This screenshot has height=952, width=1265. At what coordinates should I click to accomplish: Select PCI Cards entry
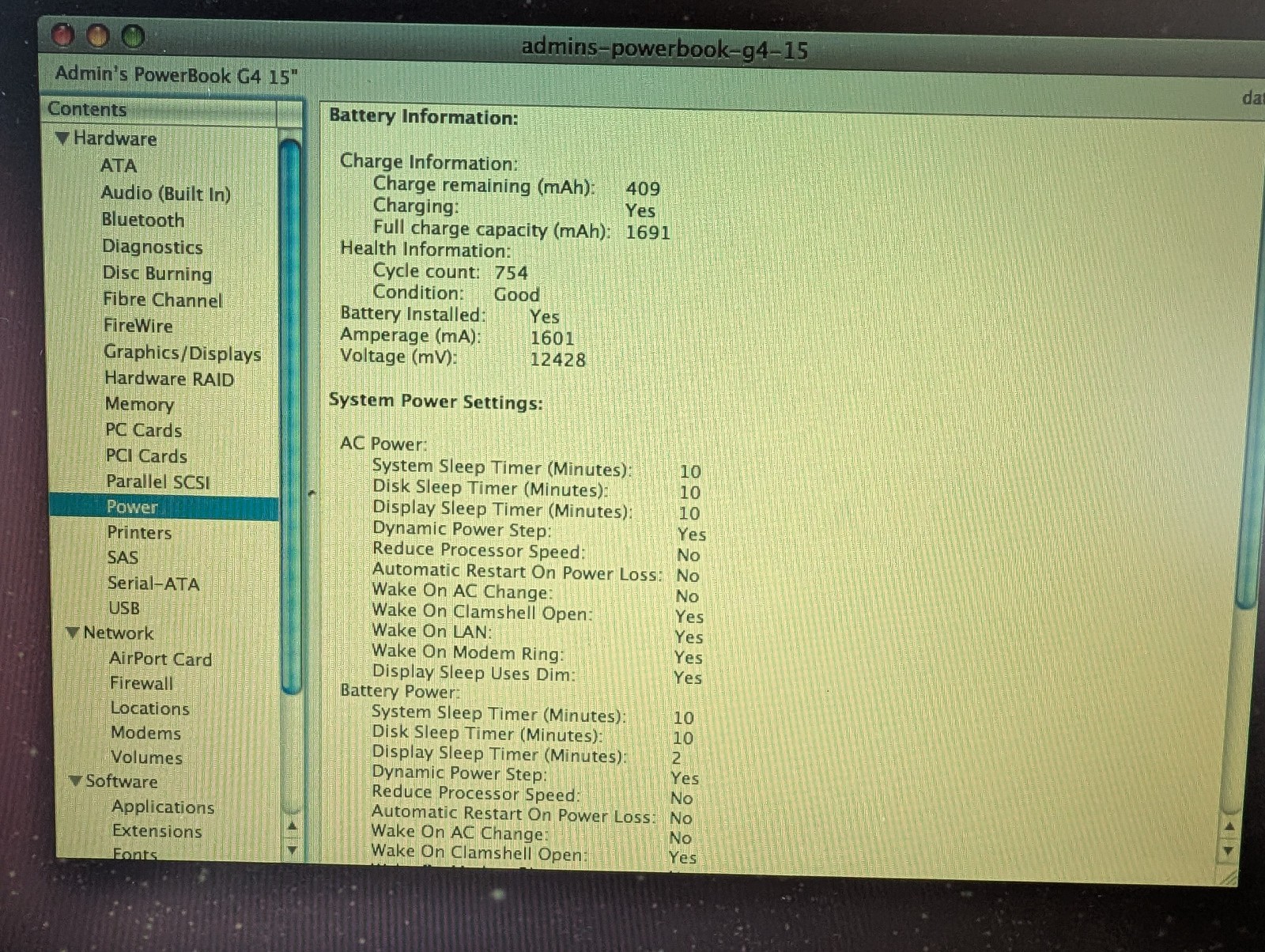pyautogui.click(x=146, y=456)
